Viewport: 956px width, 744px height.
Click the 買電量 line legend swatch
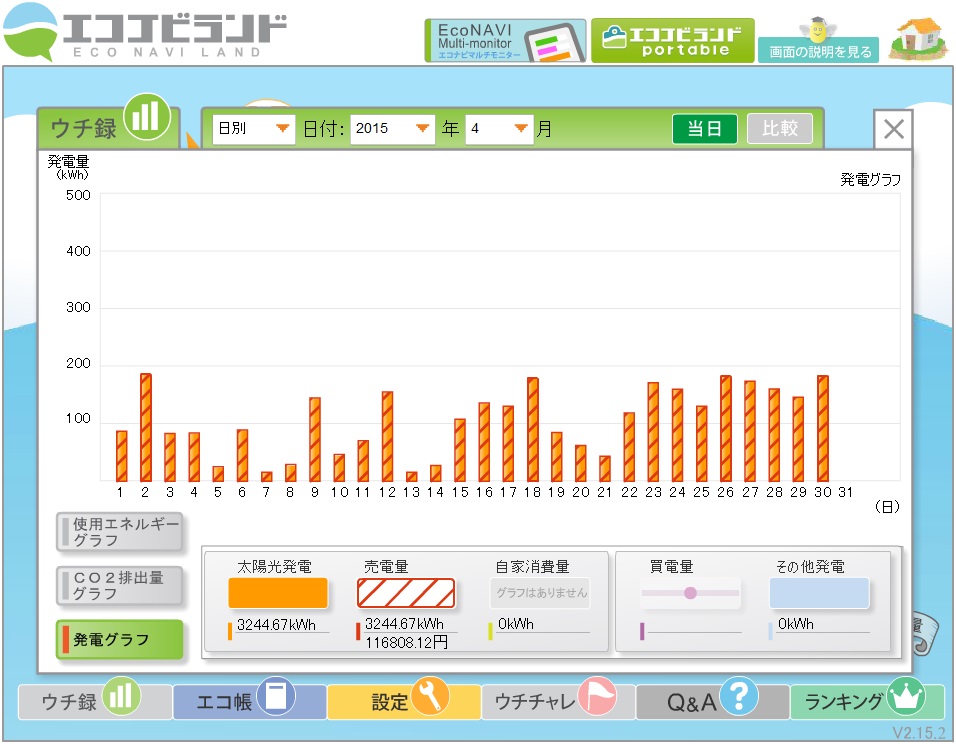[x=690, y=593]
